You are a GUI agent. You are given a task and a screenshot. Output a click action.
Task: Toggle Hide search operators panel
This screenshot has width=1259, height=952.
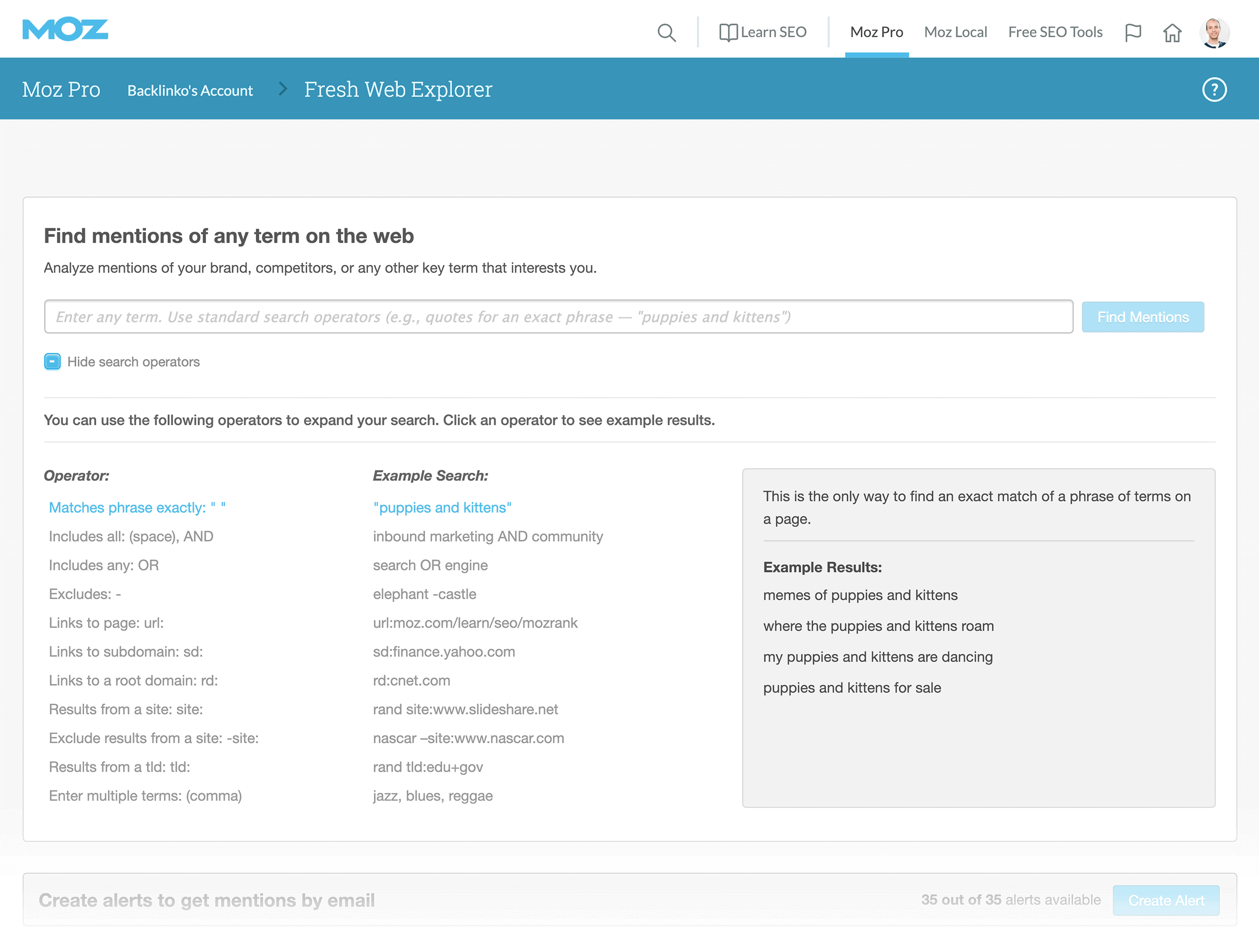tap(51, 362)
